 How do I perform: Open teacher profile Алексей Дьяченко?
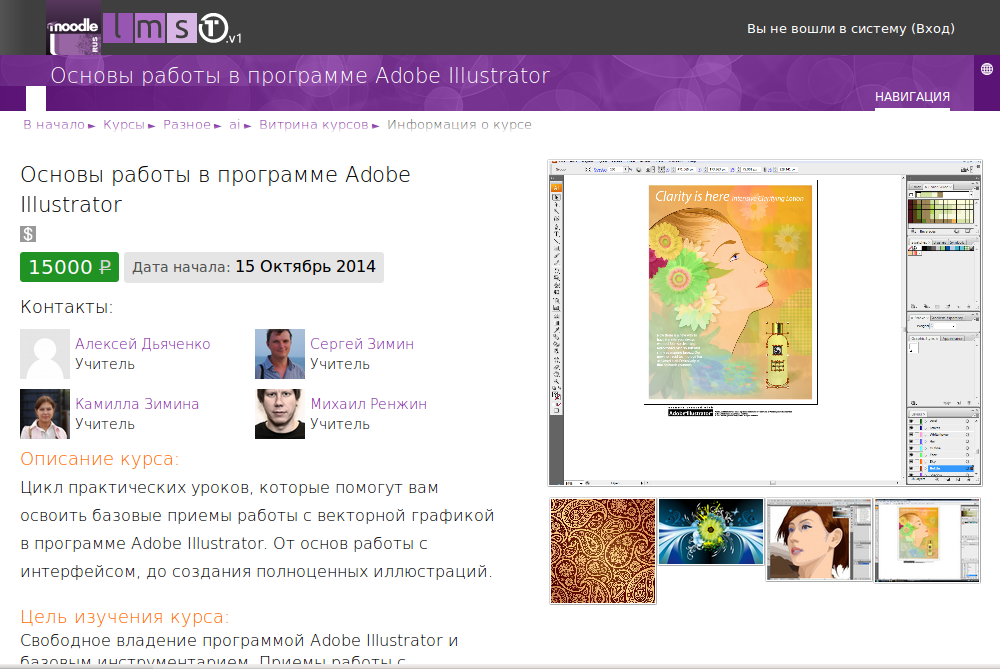pyautogui.click(x=143, y=344)
